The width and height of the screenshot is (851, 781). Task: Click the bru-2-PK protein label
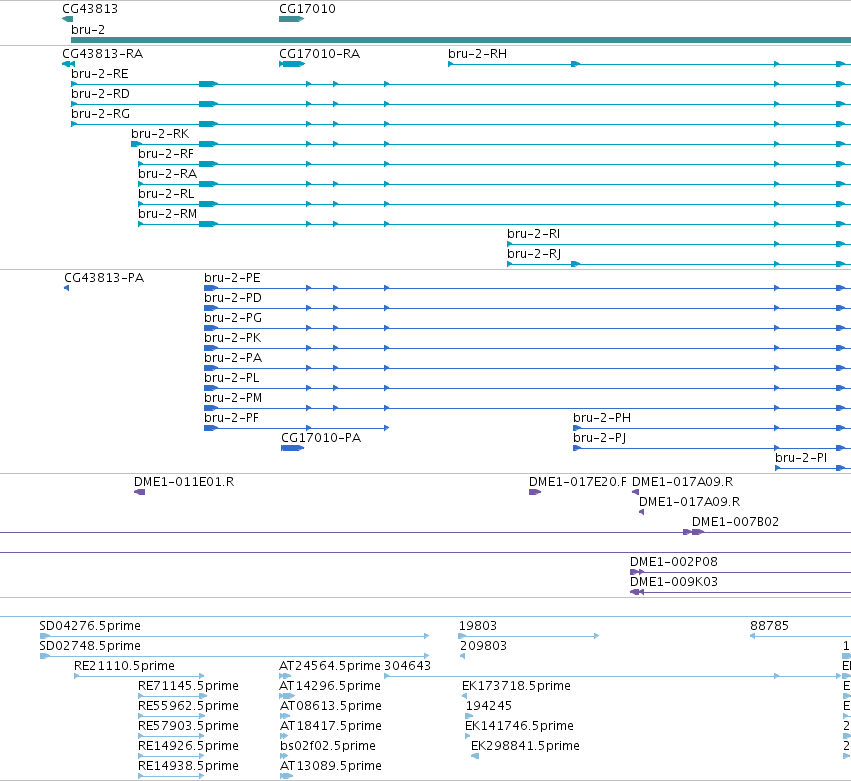click(233, 338)
